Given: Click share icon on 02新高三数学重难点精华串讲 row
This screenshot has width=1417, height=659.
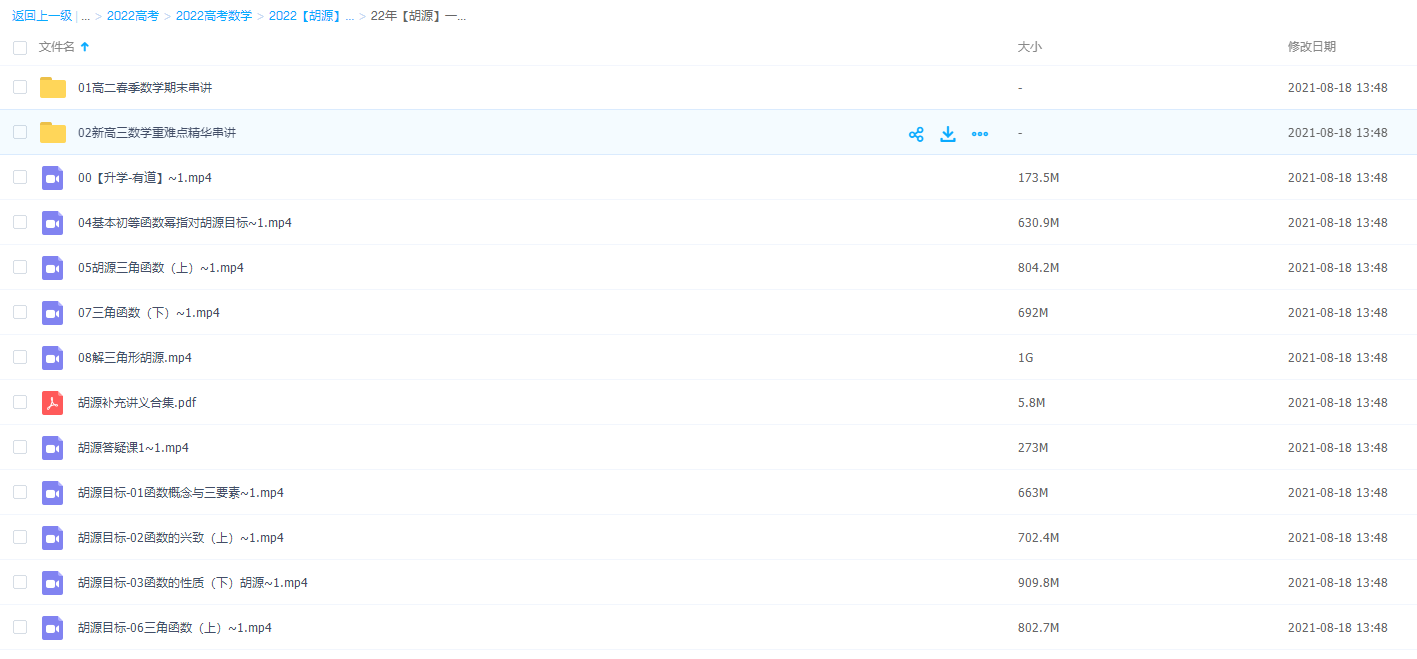Looking at the screenshot, I should [915, 134].
